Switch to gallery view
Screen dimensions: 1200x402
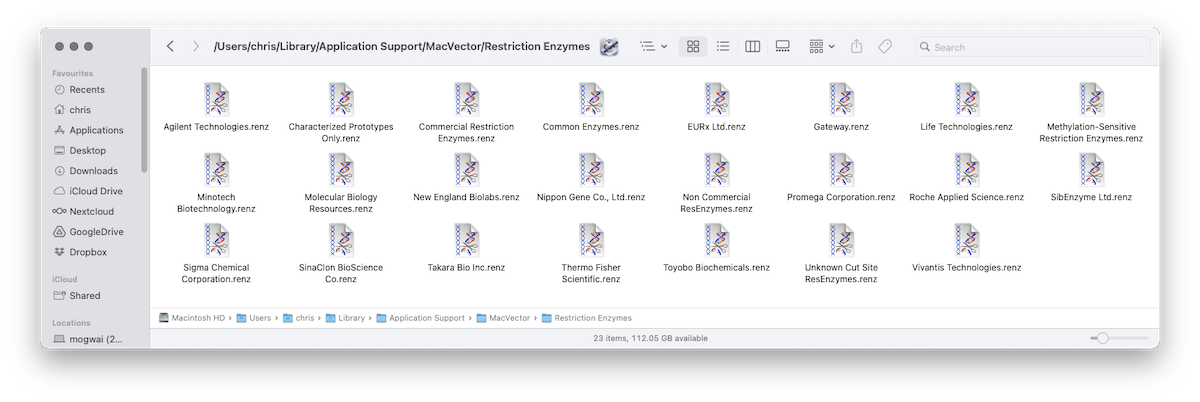[x=783, y=47]
